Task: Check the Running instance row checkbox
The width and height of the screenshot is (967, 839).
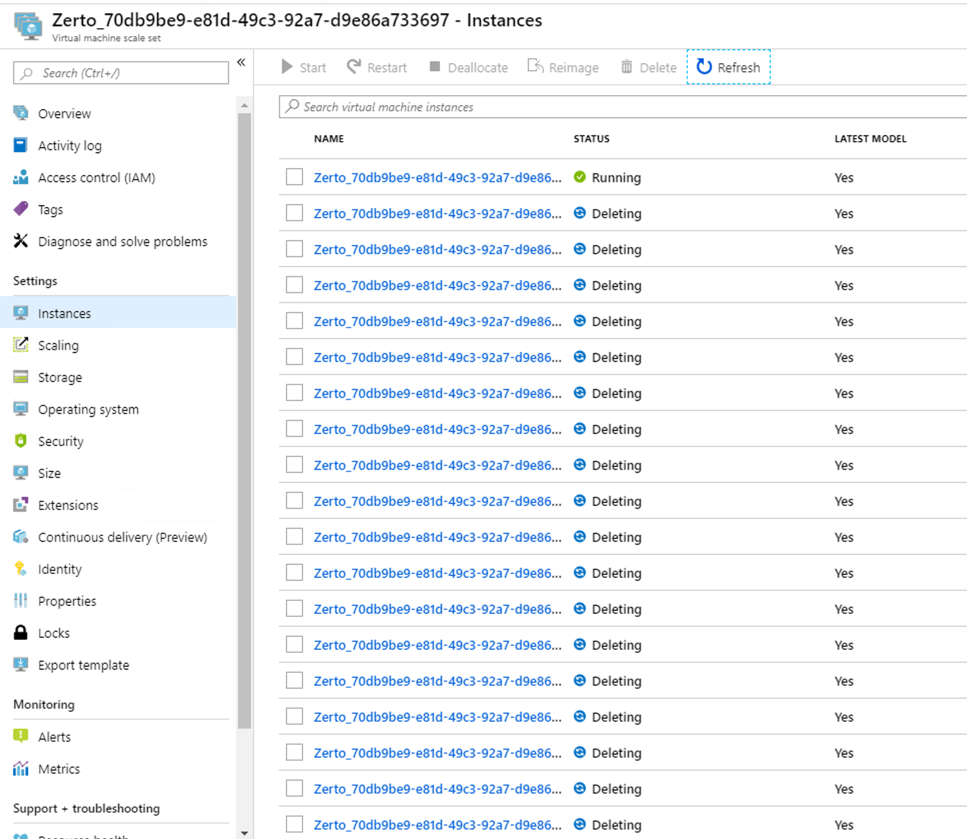Action: pyautogui.click(x=294, y=177)
